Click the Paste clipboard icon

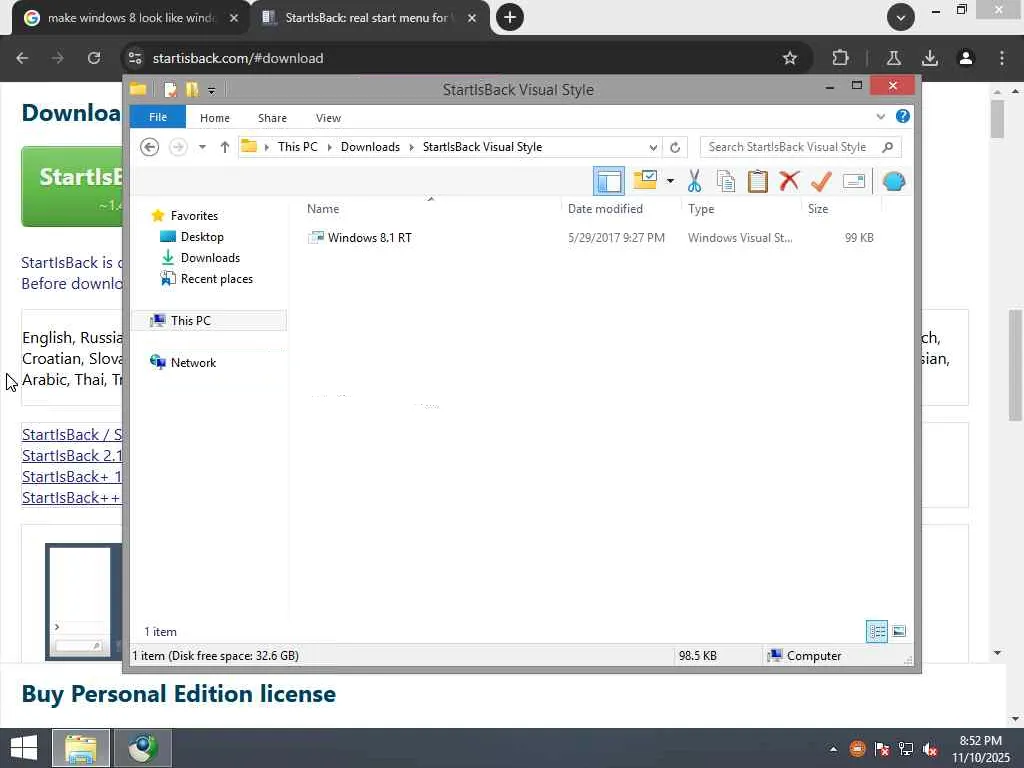(x=758, y=181)
